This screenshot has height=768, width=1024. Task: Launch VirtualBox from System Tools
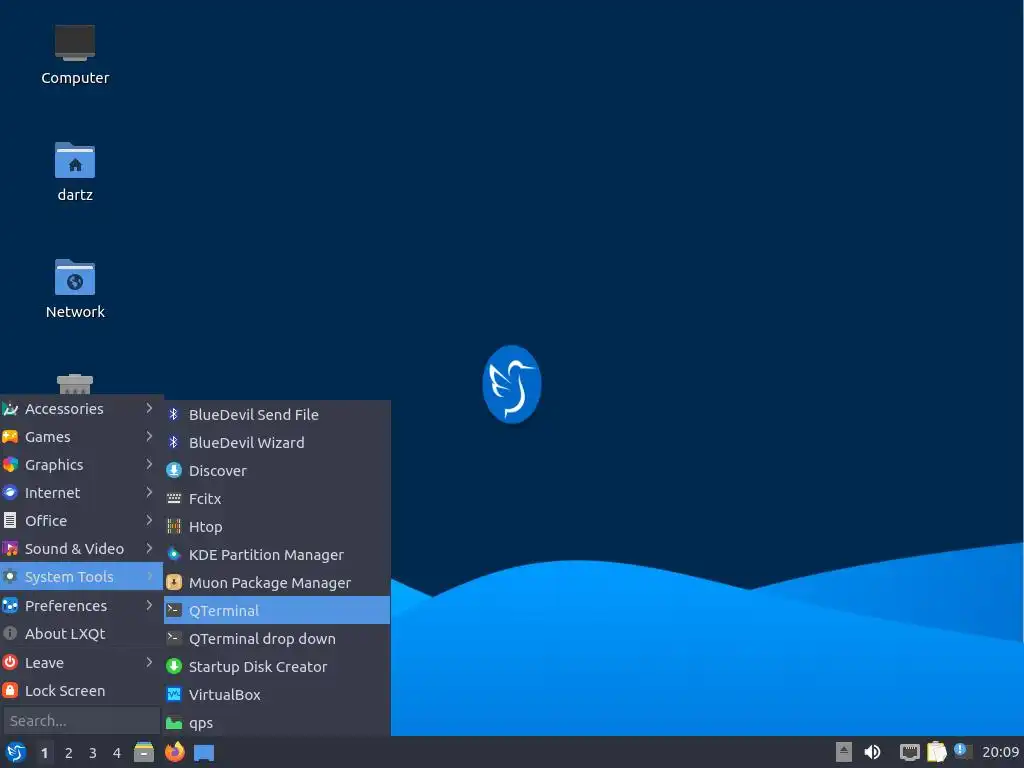(x=278, y=694)
